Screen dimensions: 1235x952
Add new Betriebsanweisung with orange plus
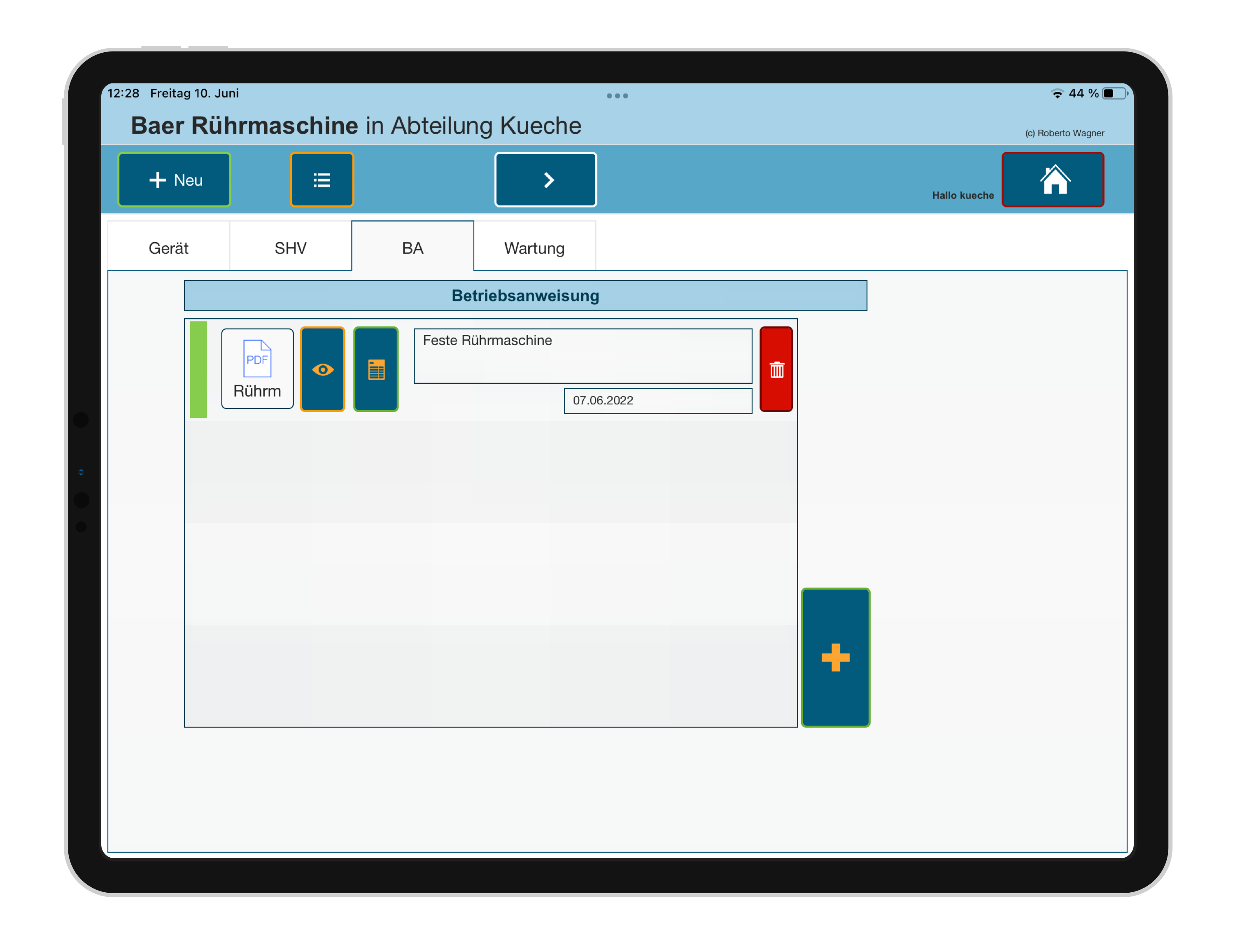(x=835, y=657)
